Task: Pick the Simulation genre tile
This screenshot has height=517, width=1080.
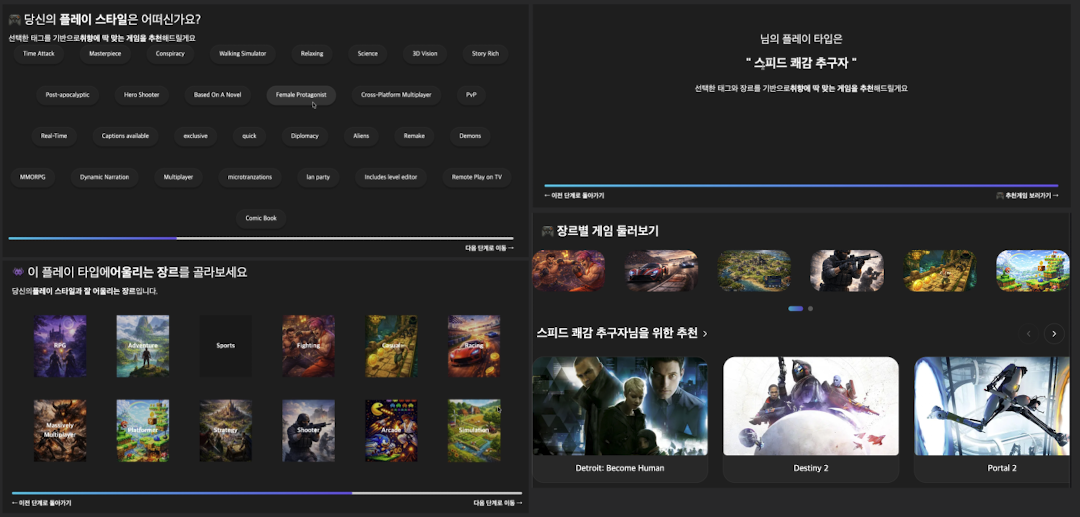Action: pos(474,430)
